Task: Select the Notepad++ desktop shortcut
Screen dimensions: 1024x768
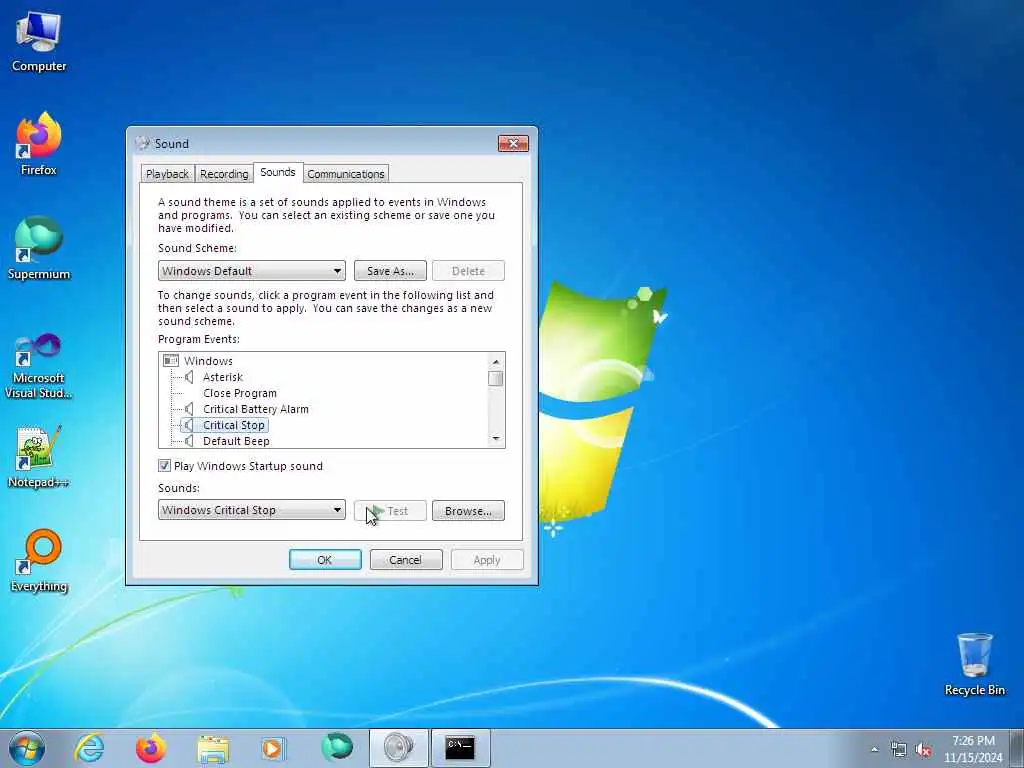Action: coord(39,457)
